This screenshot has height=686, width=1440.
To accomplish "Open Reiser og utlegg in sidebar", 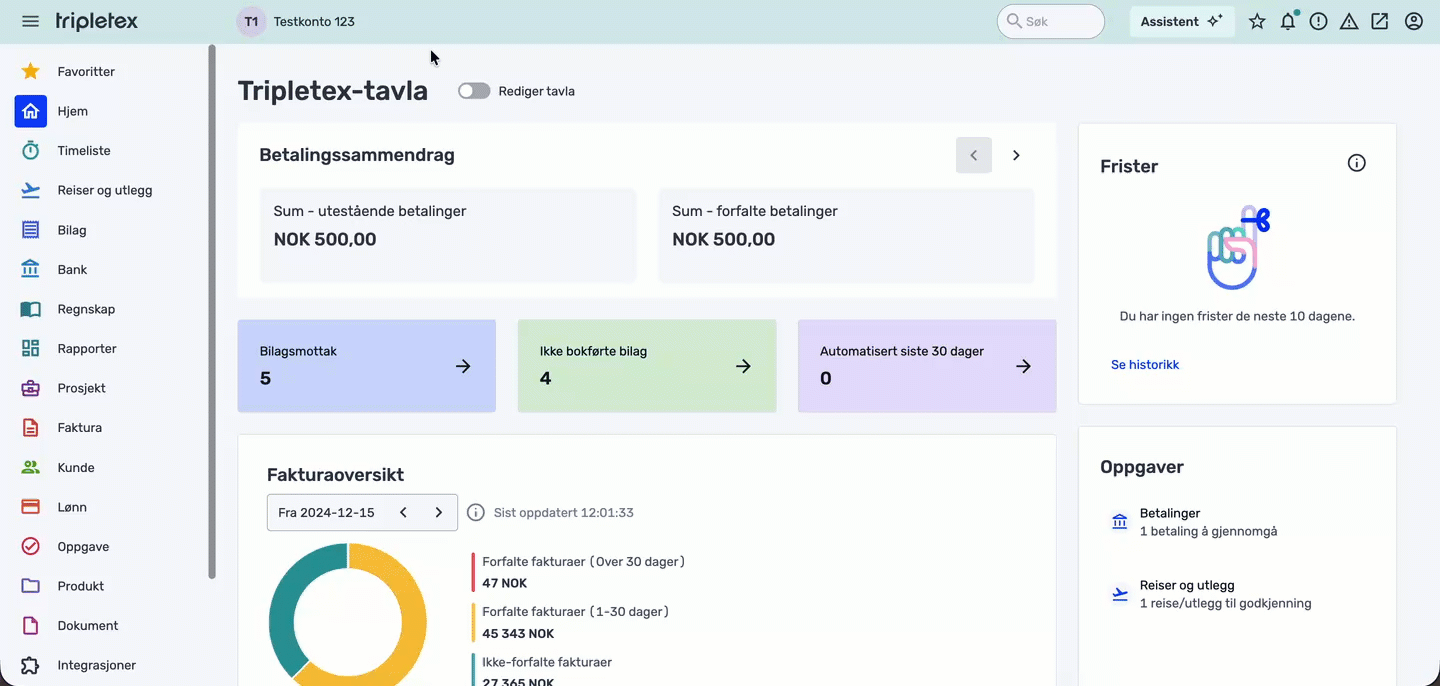I will tap(105, 190).
